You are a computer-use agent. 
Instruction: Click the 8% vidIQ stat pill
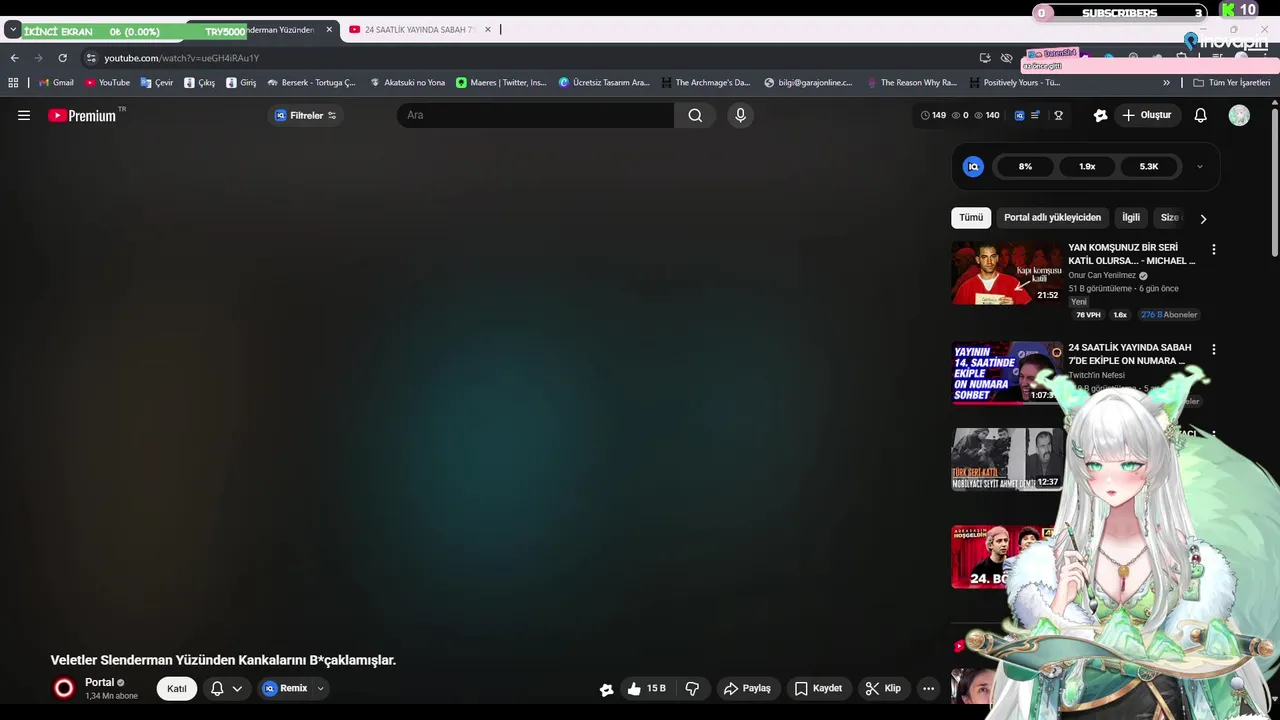[x=1025, y=167]
